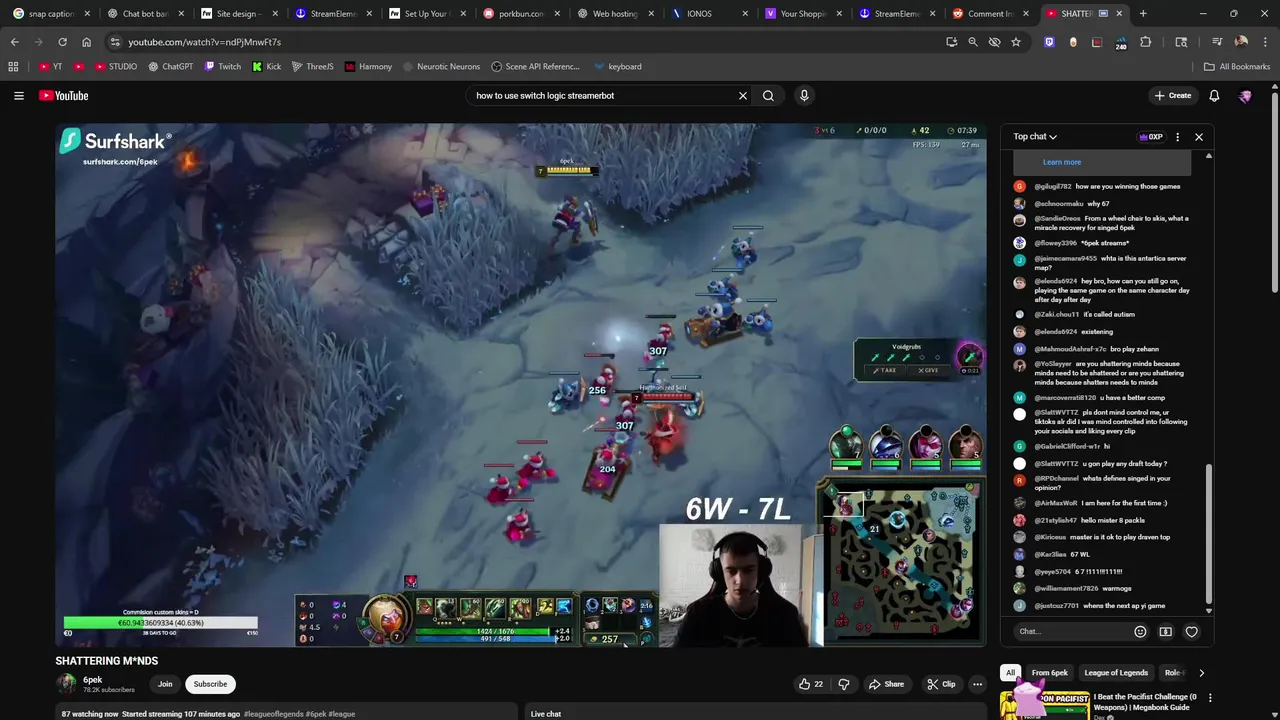Open the Create dropdown button
Viewport: 1280px width, 720px height.
(1172, 96)
